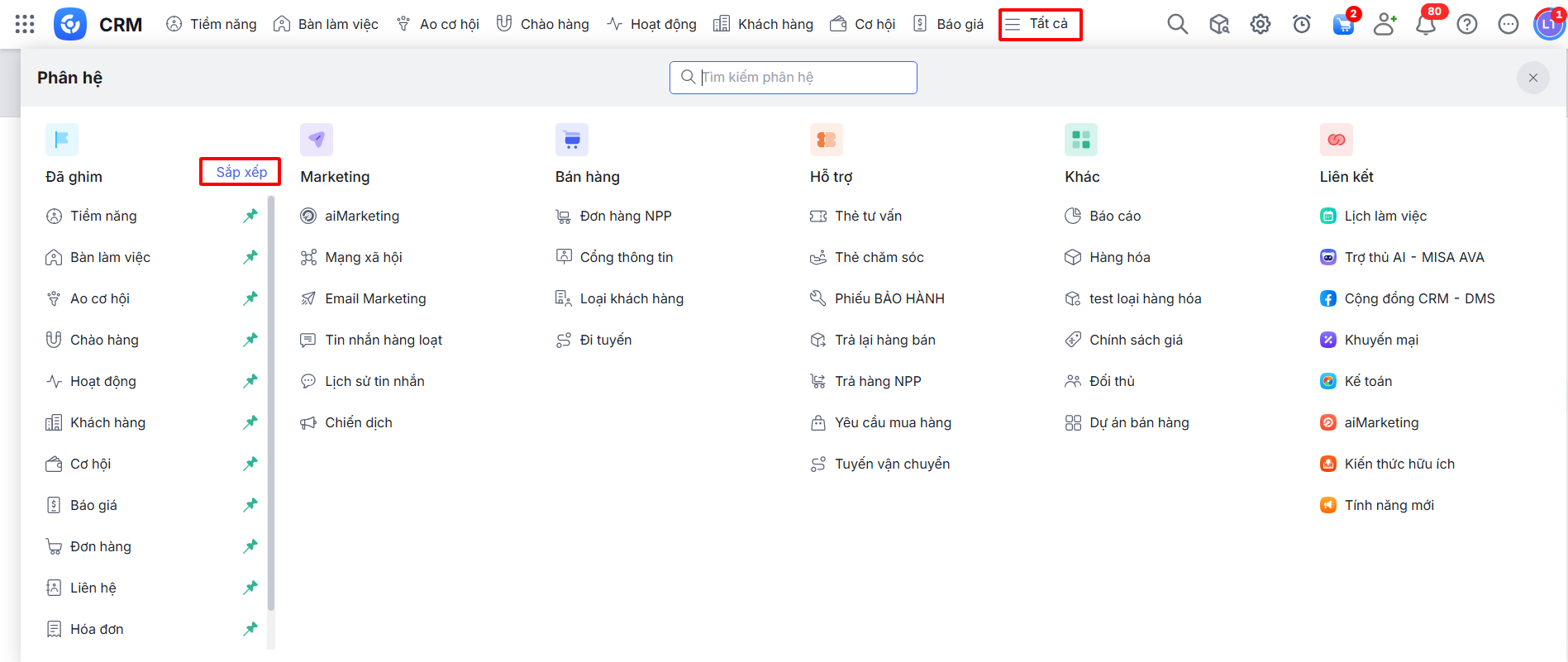This screenshot has height=662, width=1568.
Task: Unpin Khách hàng from pinned list
Action: [x=250, y=422]
